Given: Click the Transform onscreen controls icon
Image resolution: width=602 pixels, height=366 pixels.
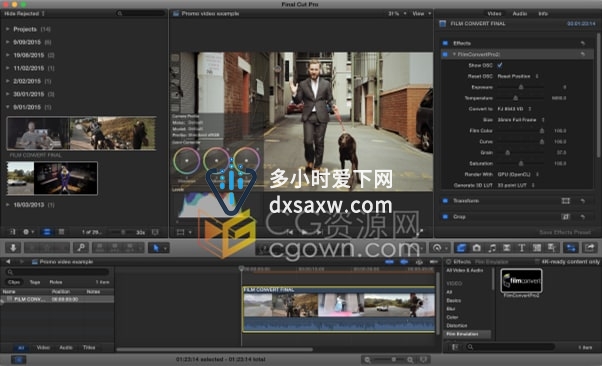Looking at the screenshot, I should 566,201.
